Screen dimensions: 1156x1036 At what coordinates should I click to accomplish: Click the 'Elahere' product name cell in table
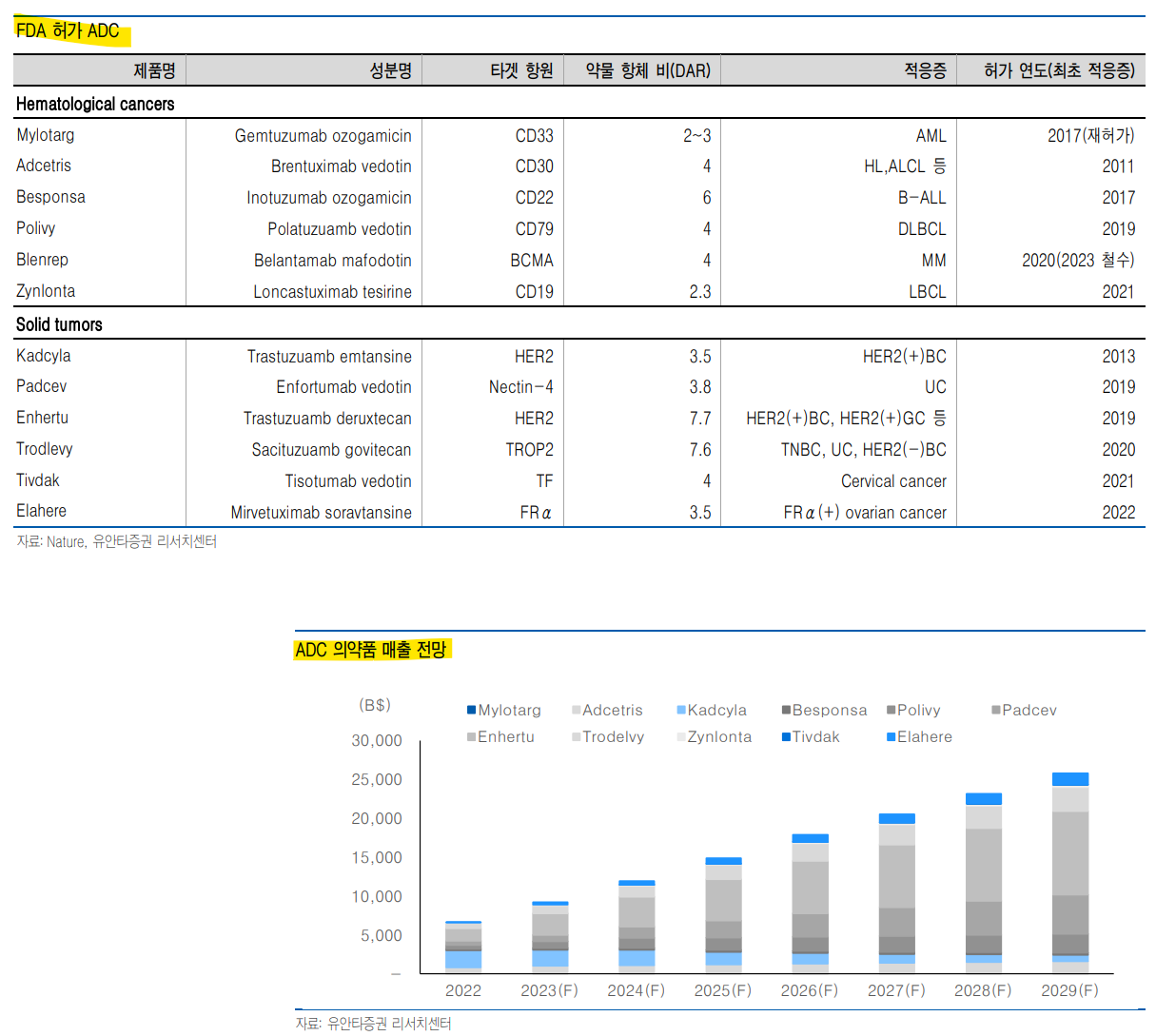pyautogui.click(x=42, y=511)
